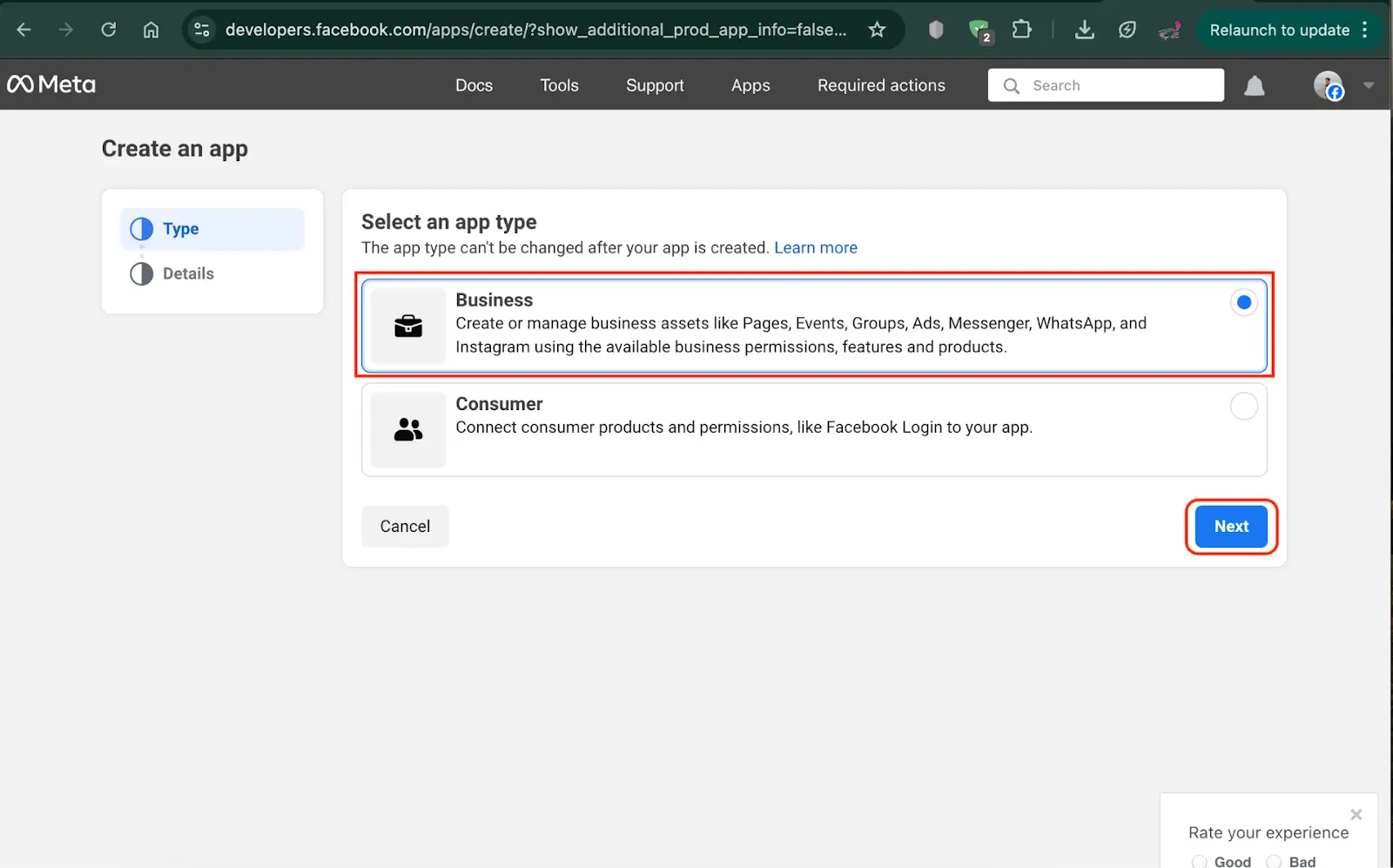Go to Required actions
The height and width of the screenshot is (868, 1393).
pyautogui.click(x=881, y=85)
